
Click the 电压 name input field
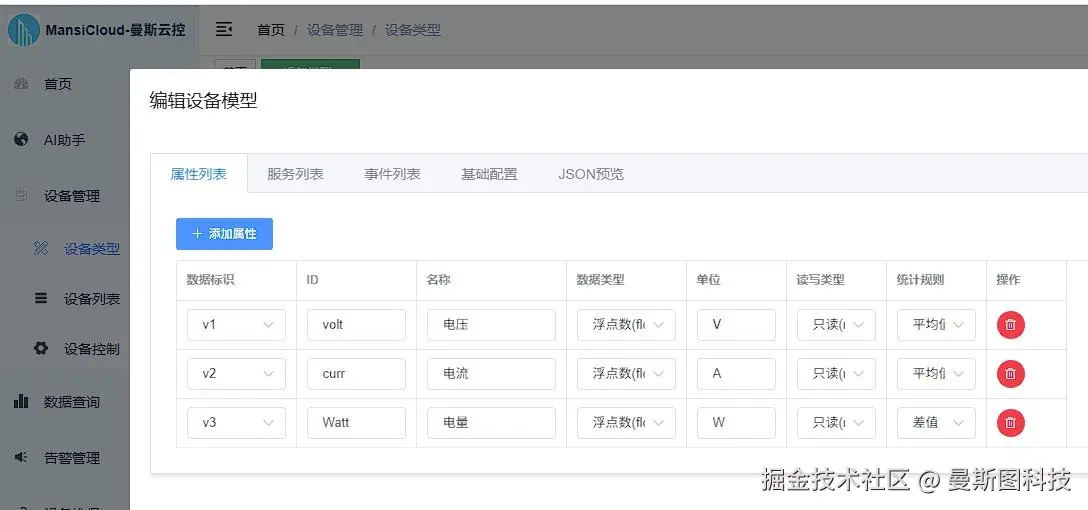pyautogui.click(x=491, y=325)
